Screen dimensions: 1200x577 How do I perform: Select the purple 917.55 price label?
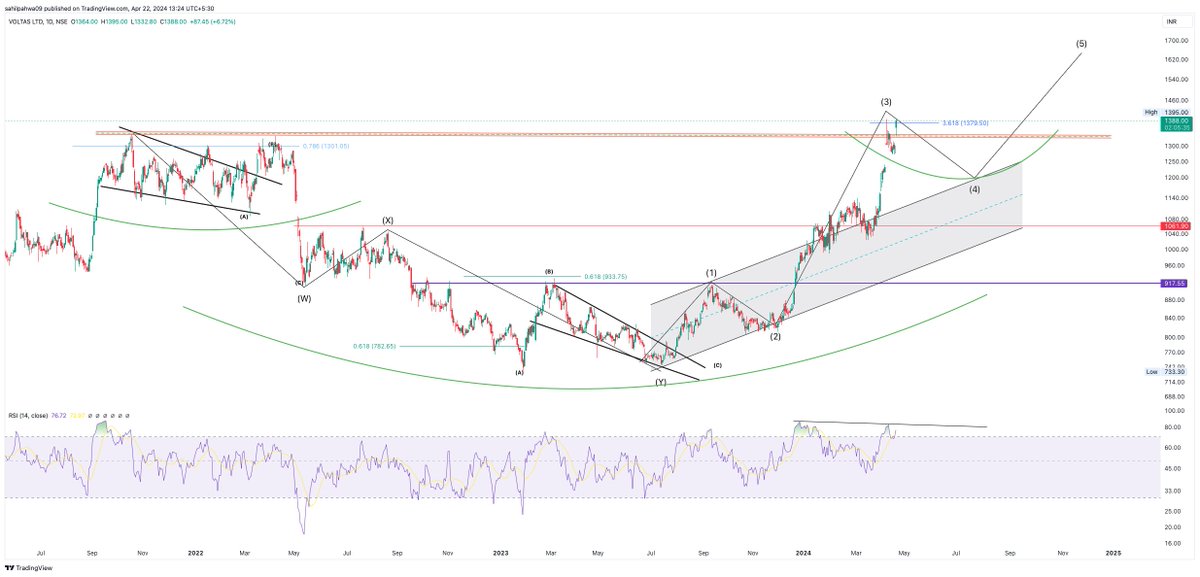coord(1174,284)
